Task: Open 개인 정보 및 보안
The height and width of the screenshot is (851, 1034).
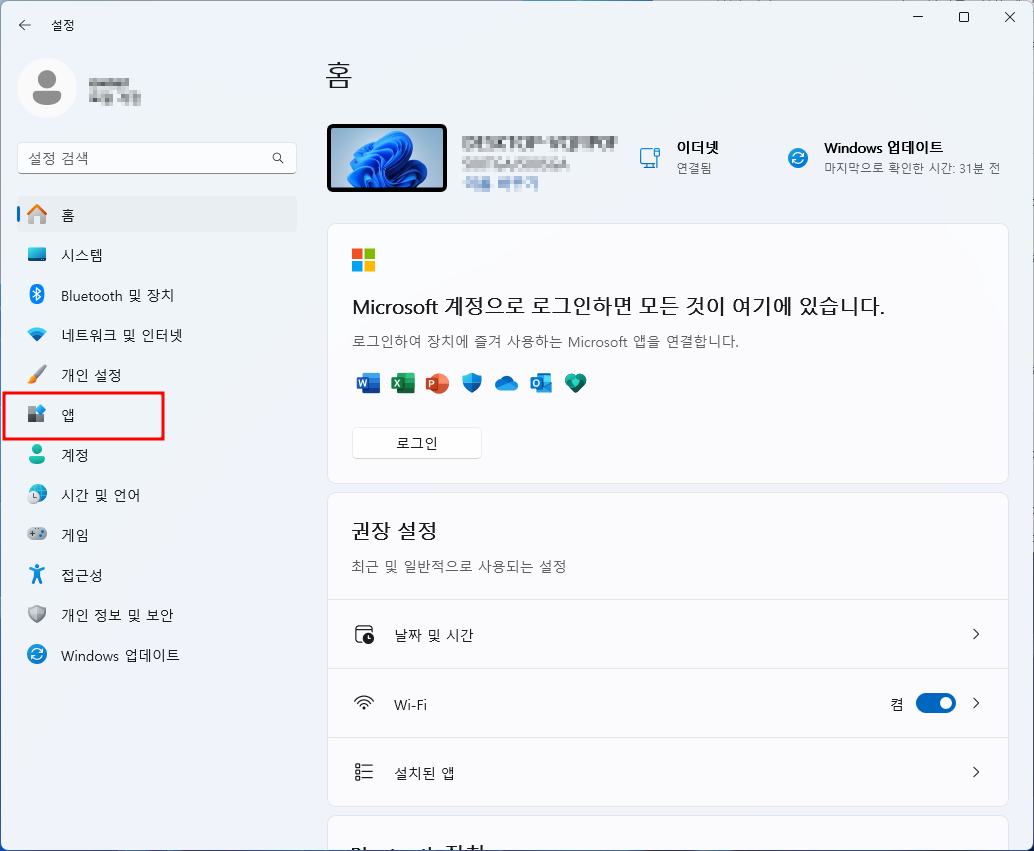Action: point(157,615)
